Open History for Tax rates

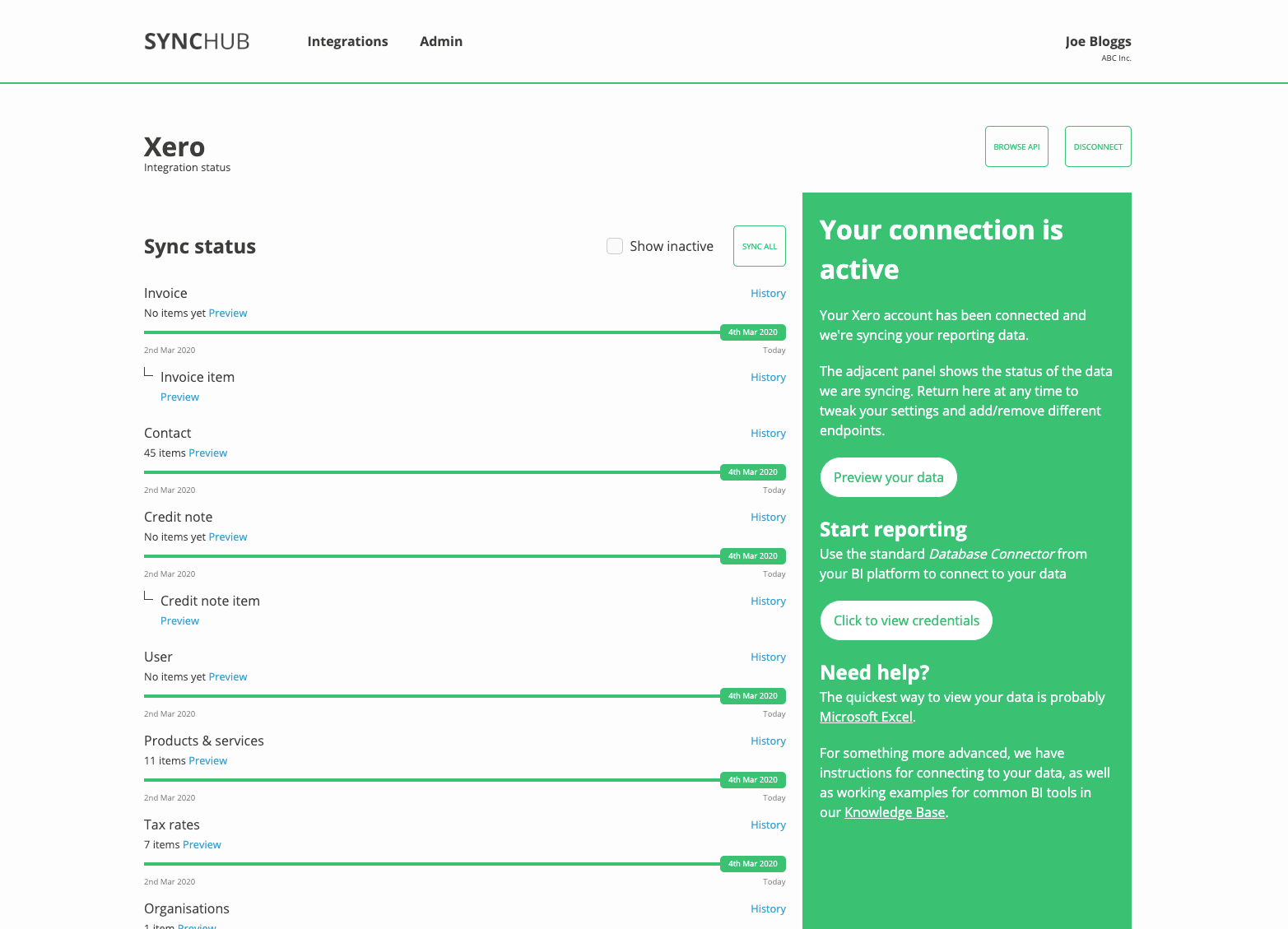(768, 824)
